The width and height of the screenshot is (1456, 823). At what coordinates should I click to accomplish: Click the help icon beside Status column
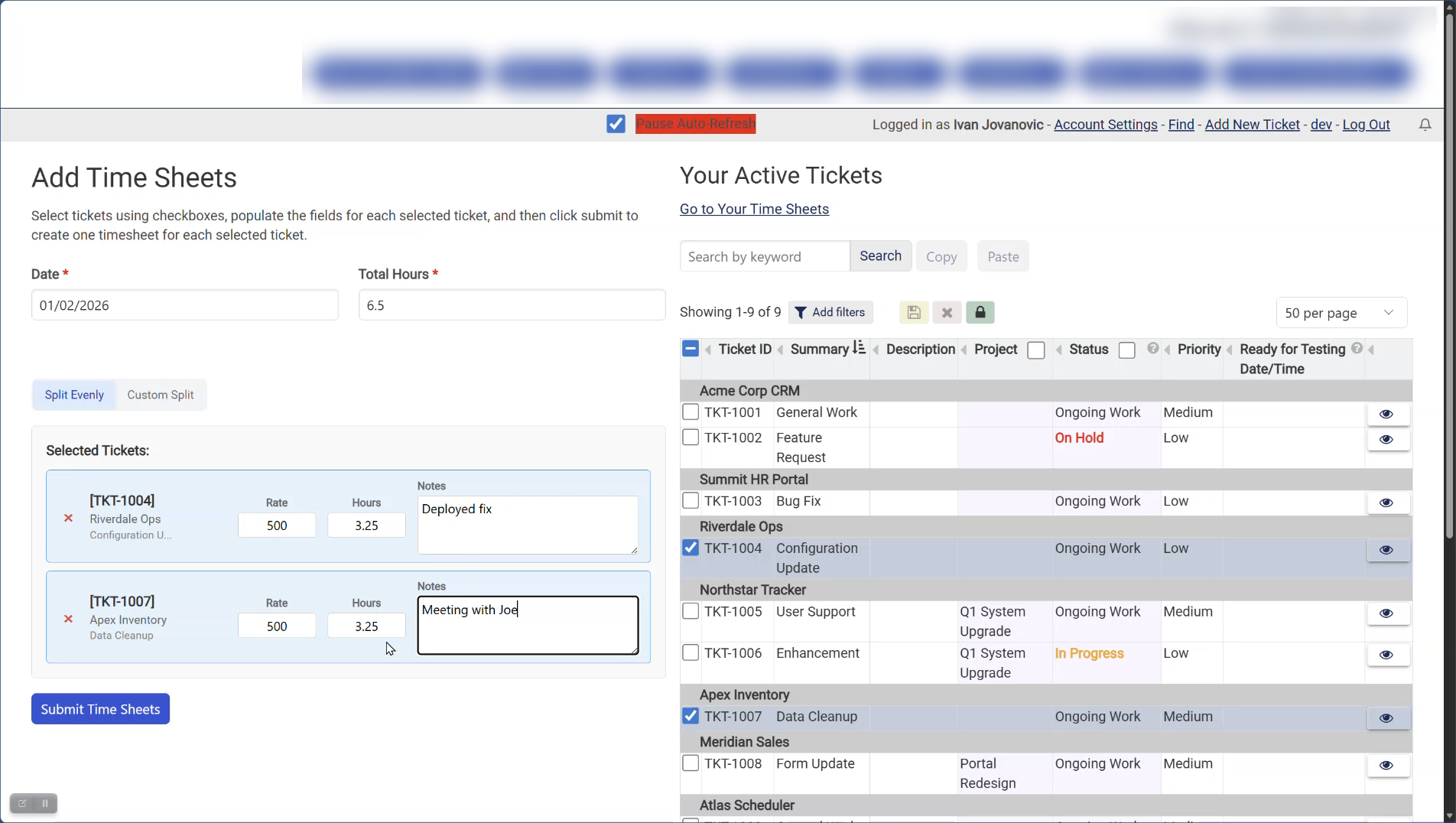click(1152, 349)
